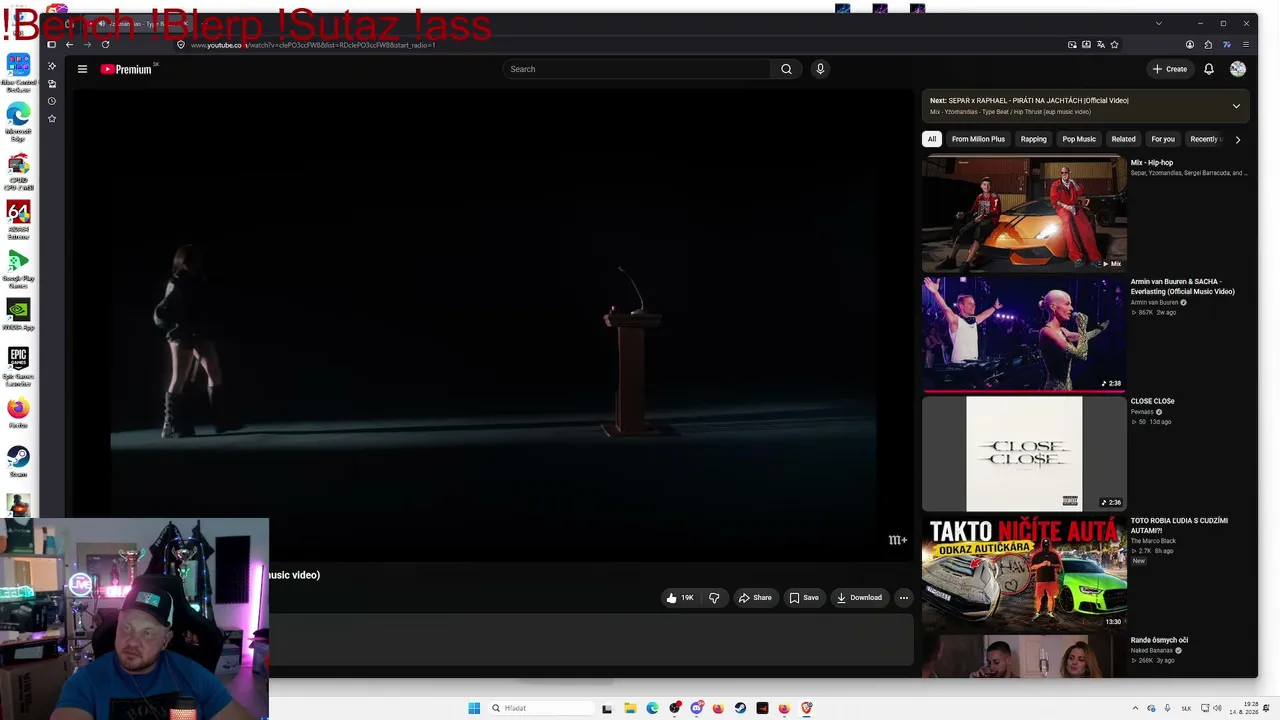This screenshot has width=1280, height=720.
Task: Click the Share button
Action: [x=755, y=598]
